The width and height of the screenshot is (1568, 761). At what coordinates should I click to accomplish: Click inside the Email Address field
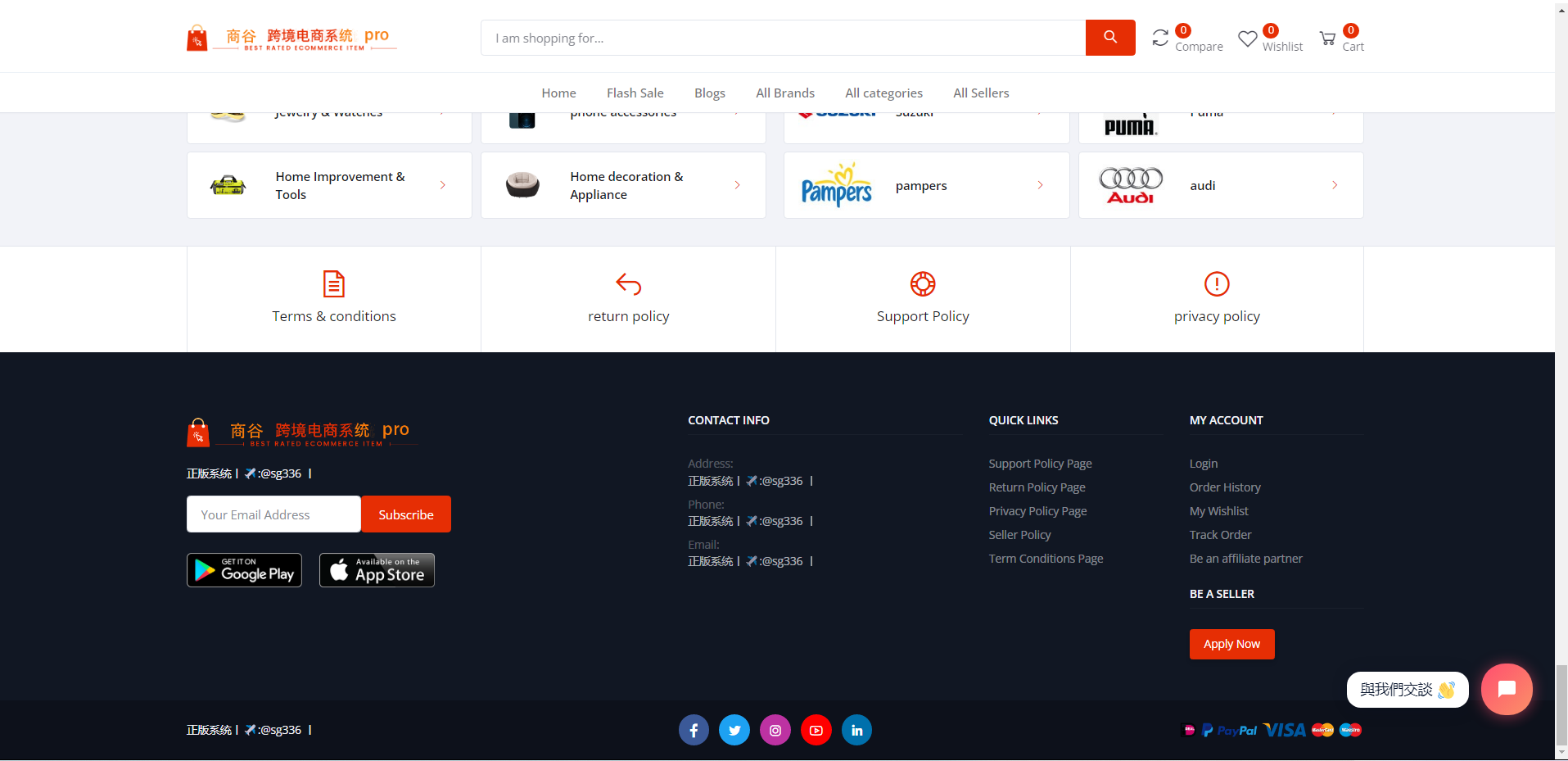click(x=273, y=514)
